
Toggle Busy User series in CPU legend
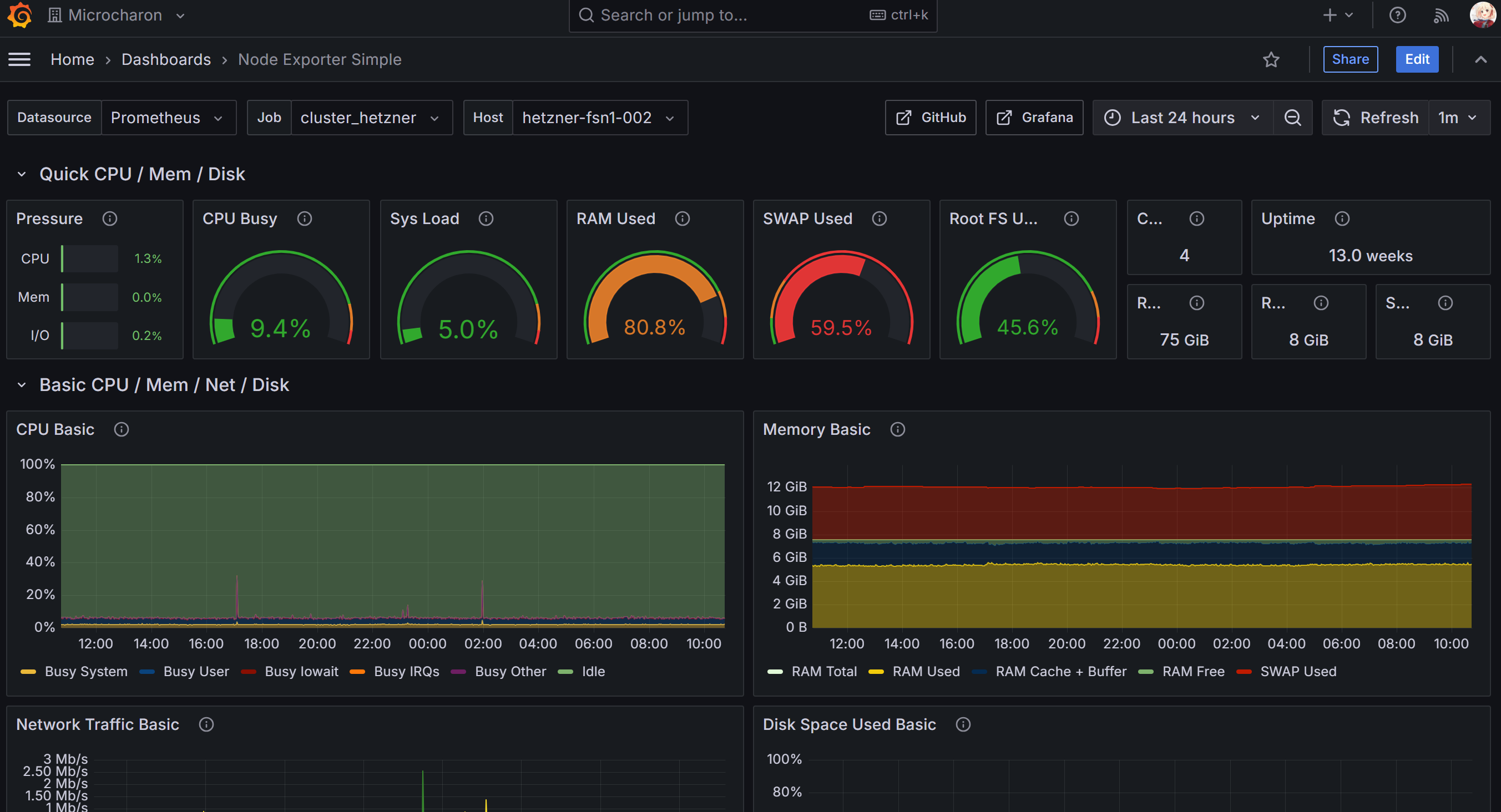196,672
